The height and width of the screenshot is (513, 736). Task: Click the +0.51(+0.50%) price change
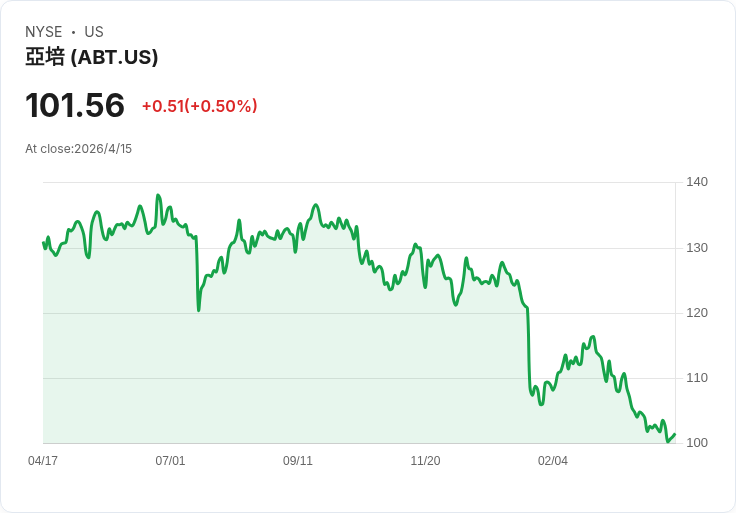coord(199,106)
